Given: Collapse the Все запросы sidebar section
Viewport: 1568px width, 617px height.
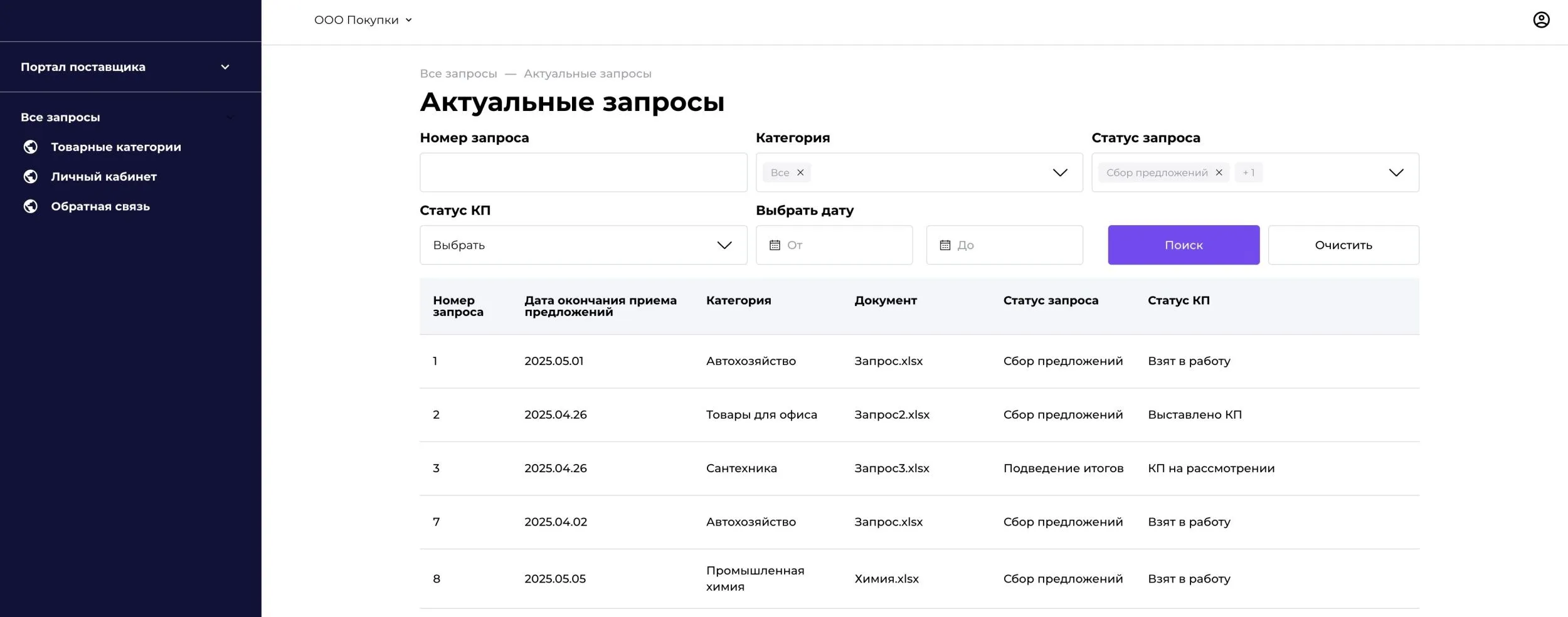Looking at the screenshot, I should pos(230,117).
